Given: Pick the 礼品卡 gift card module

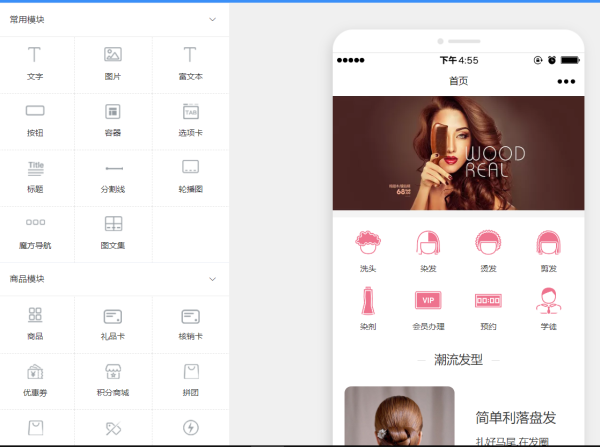Looking at the screenshot, I should (113, 316).
